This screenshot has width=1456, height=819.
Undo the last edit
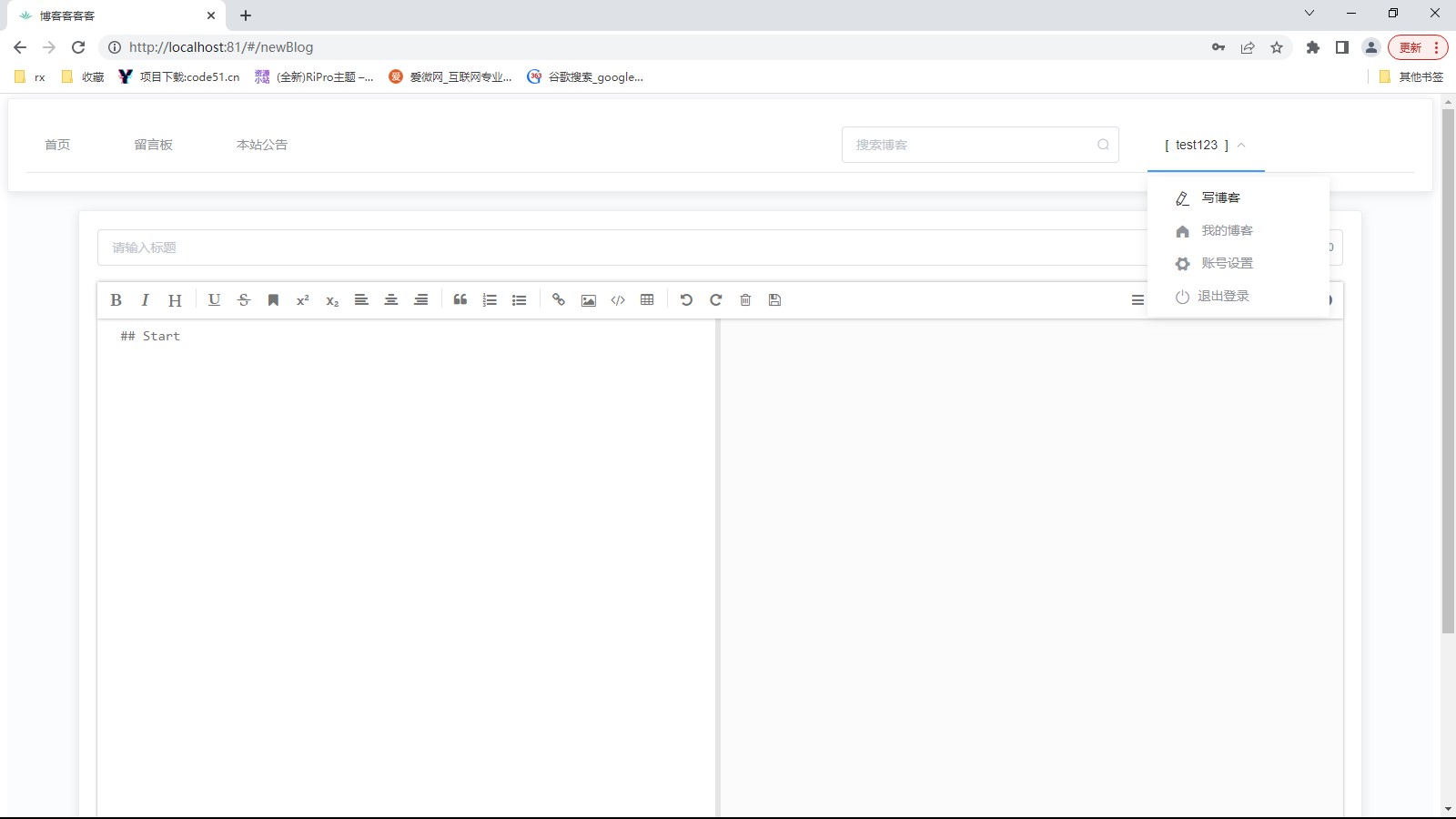(x=686, y=300)
